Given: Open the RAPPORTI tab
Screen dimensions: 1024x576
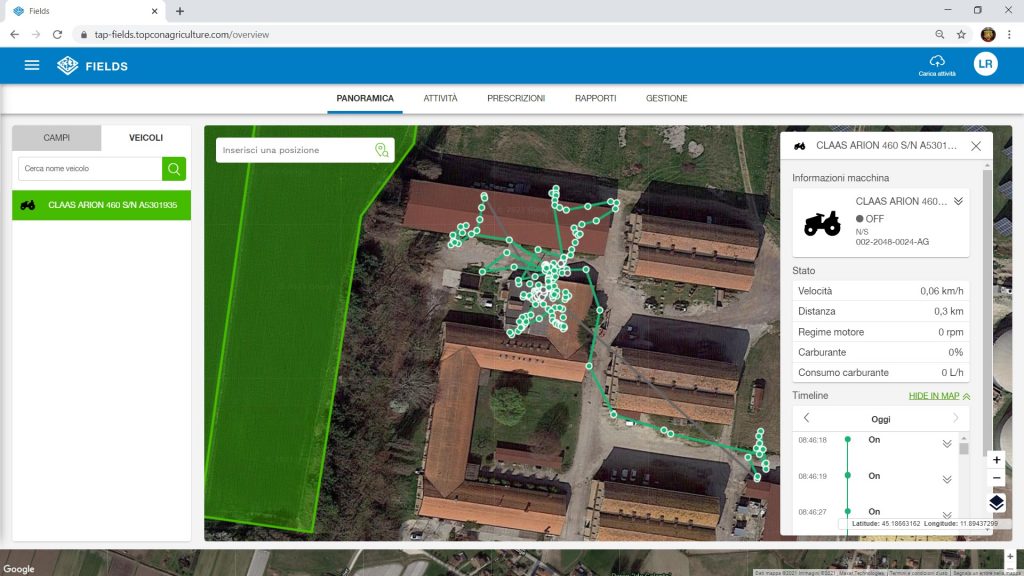Looking at the screenshot, I should point(596,99).
